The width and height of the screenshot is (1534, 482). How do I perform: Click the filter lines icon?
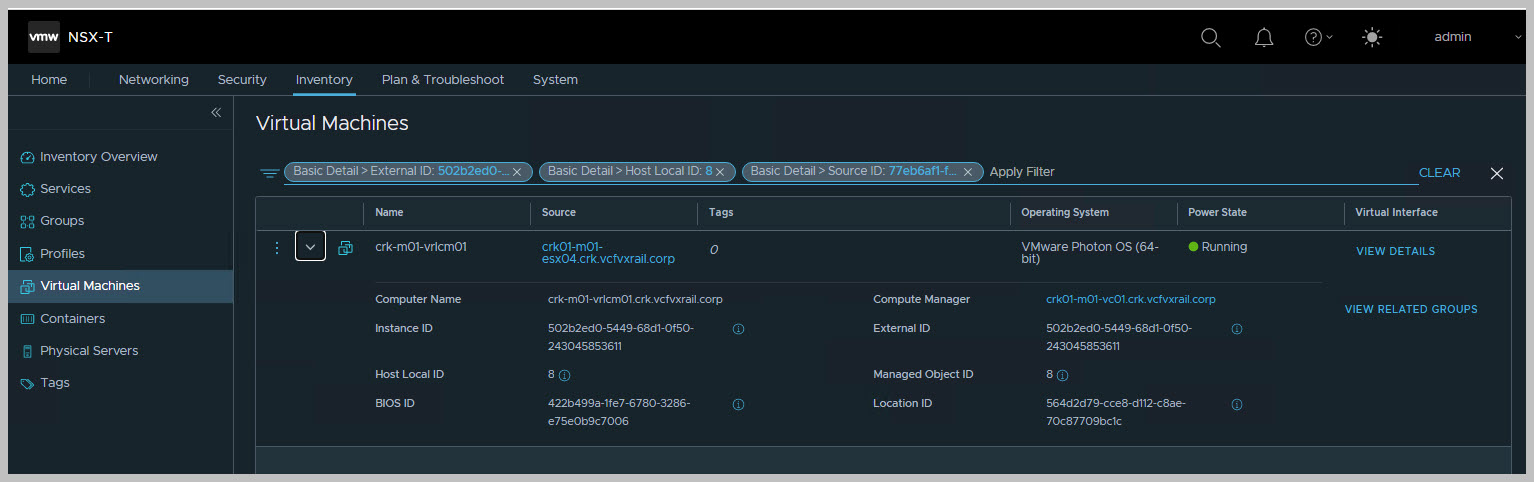tap(269, 173)
